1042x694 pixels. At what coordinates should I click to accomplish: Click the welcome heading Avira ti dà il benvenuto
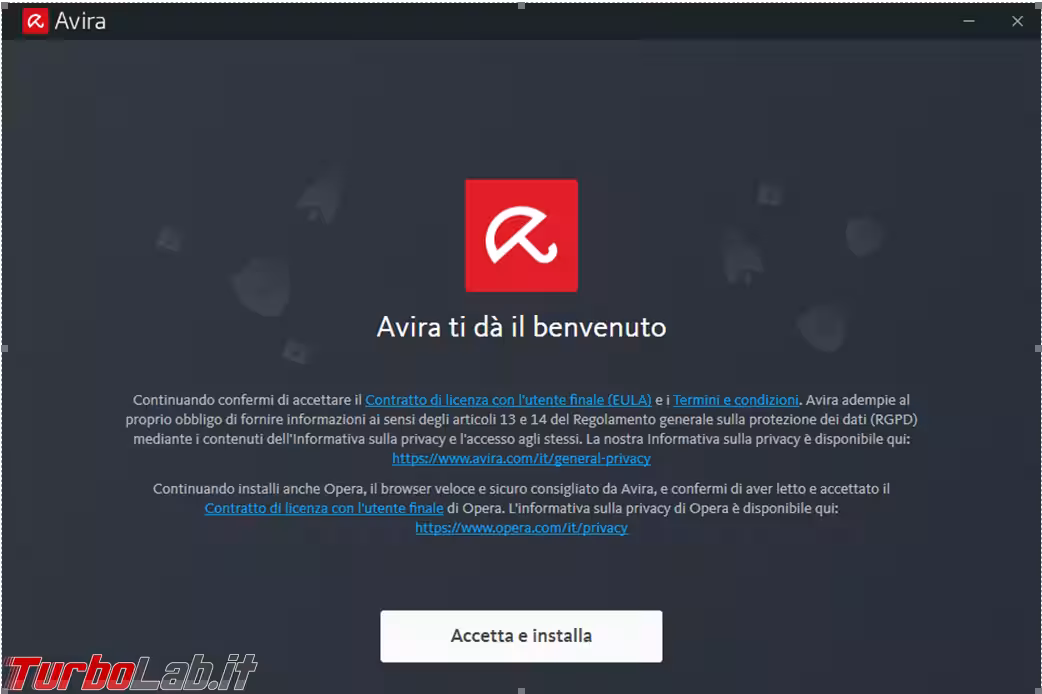[x=521, y=327]
